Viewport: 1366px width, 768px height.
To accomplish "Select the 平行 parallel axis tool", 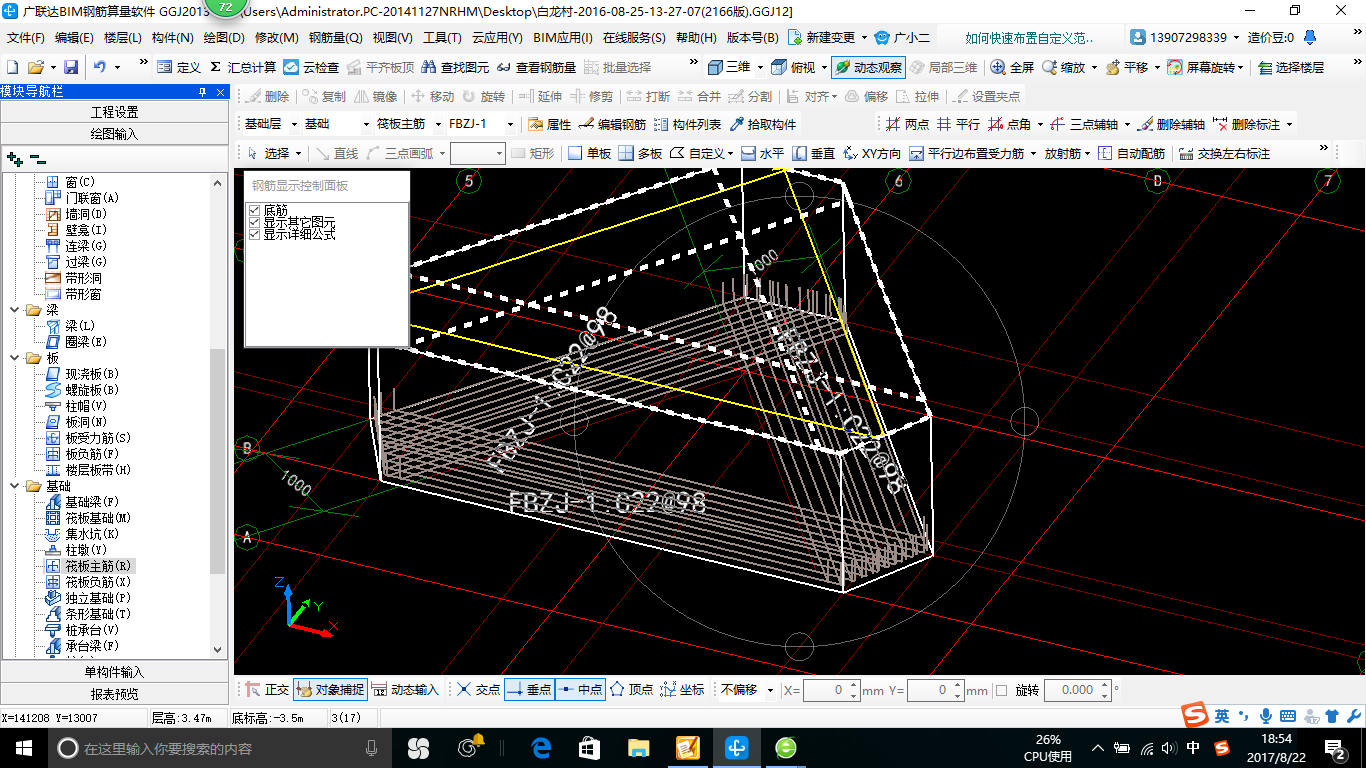I will pos(958,124).
